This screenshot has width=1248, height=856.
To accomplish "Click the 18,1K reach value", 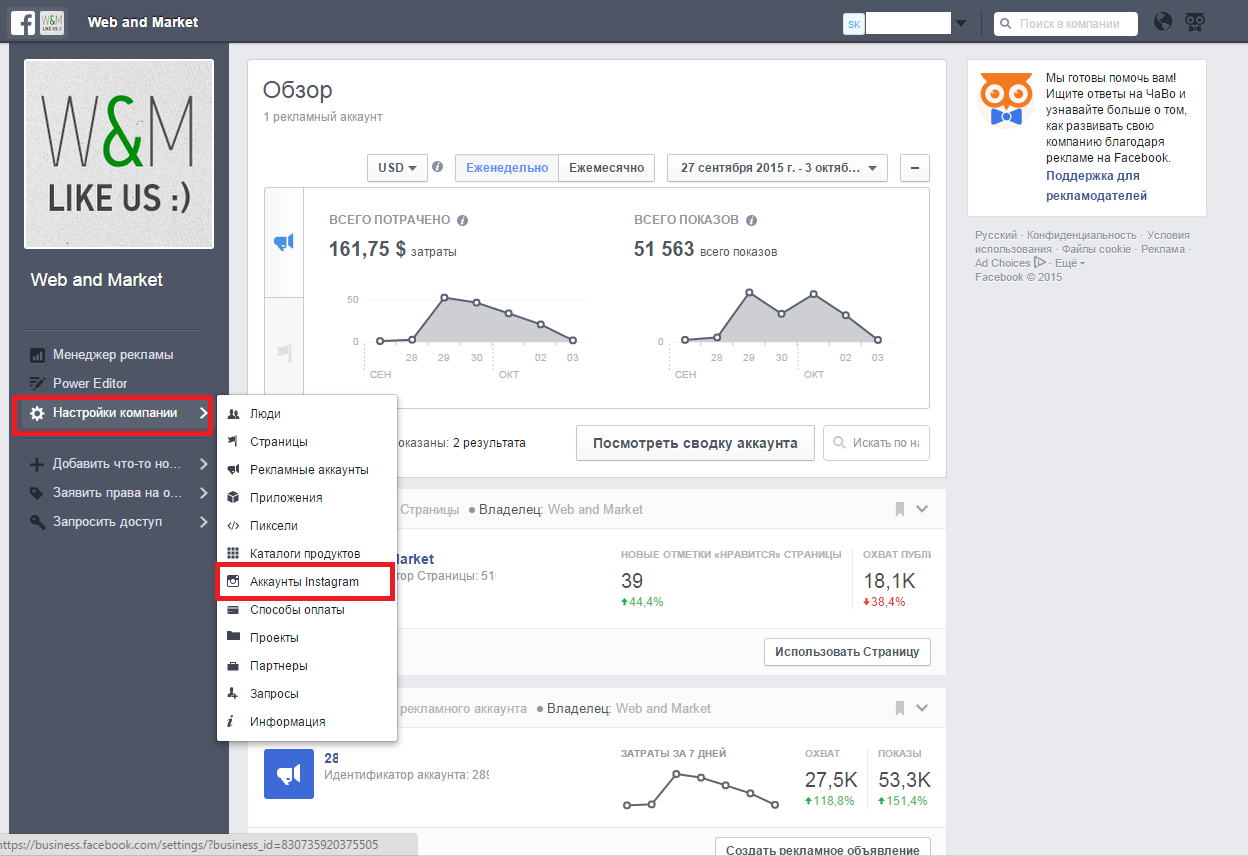I will click(889, 581).
